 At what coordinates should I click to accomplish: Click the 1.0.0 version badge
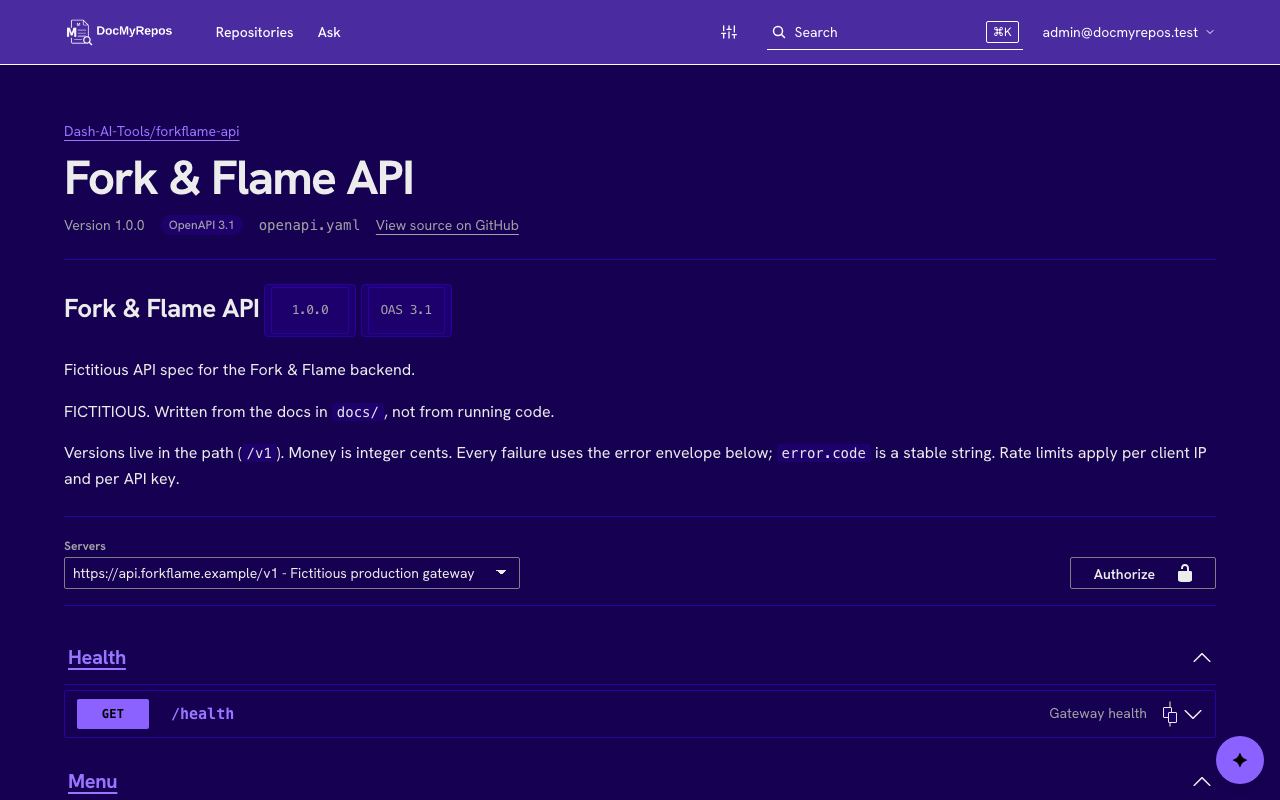pos(310,310)
